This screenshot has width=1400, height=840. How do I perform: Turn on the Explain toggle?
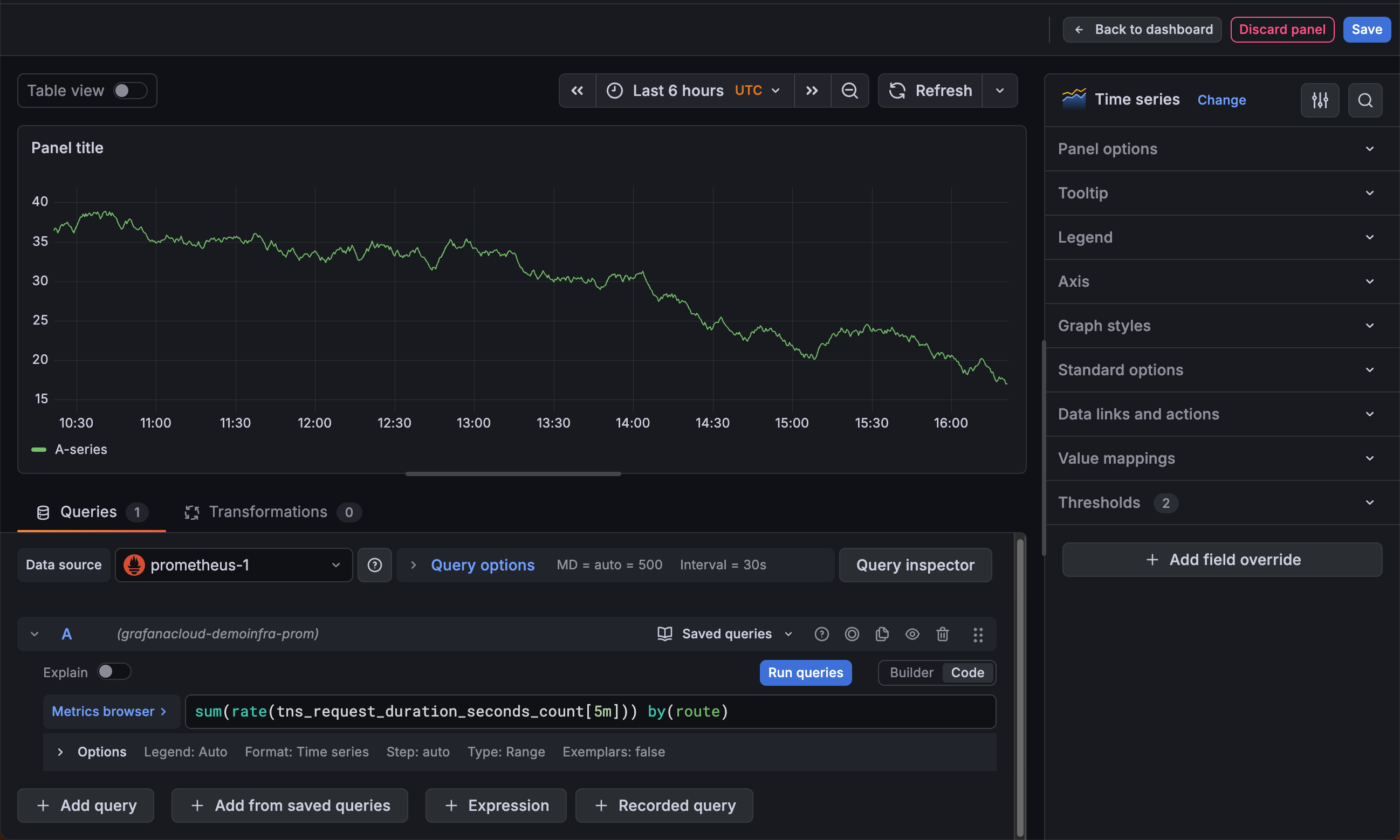[113, 672]
